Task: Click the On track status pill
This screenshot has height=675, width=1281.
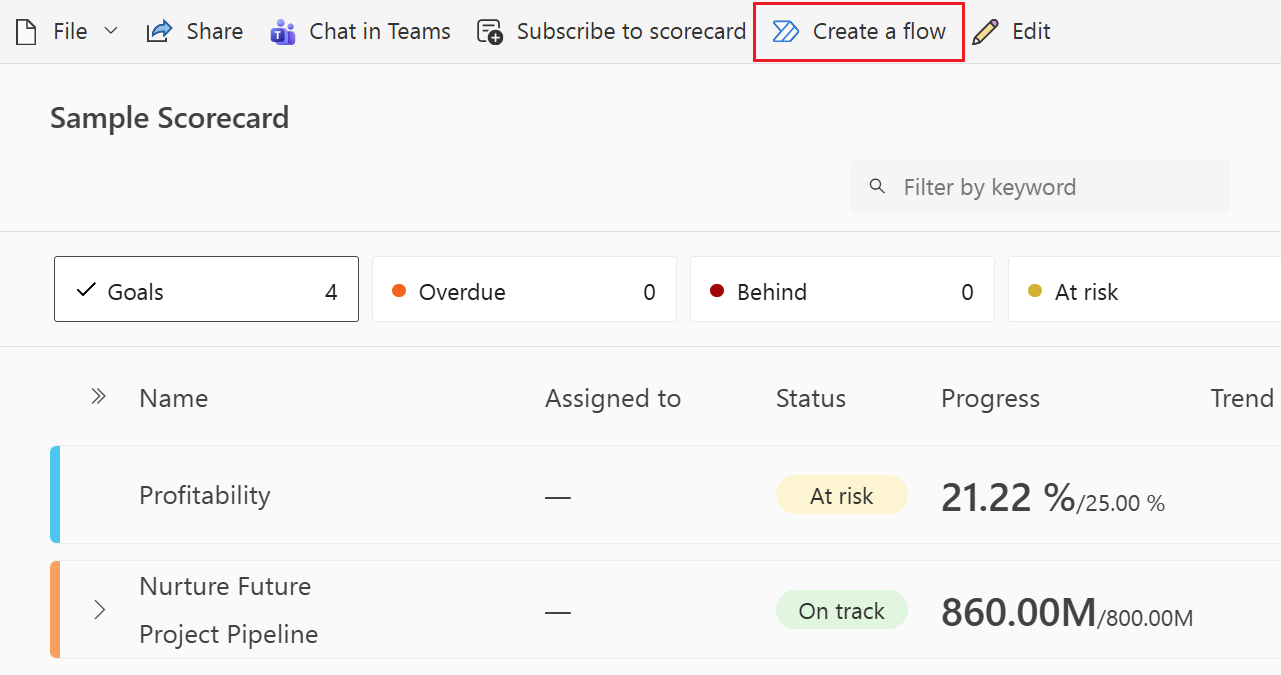Action: (842, 610)
